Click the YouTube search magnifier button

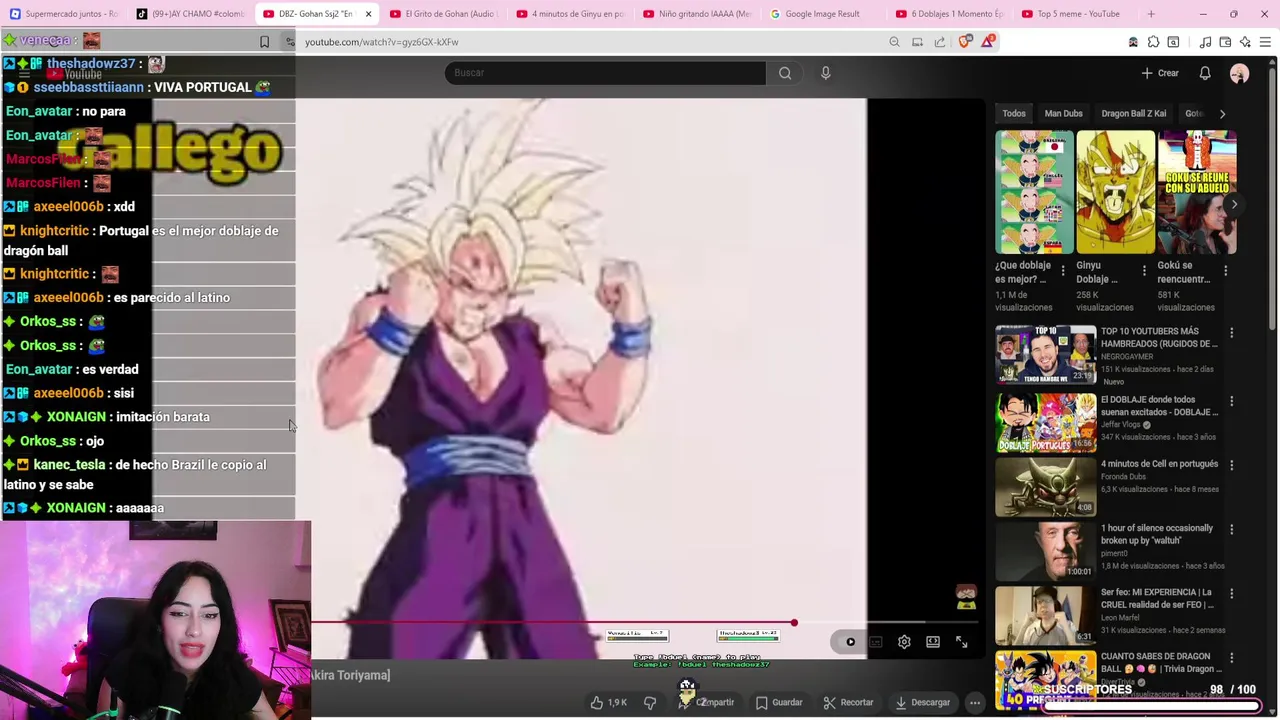pos(785,73)
